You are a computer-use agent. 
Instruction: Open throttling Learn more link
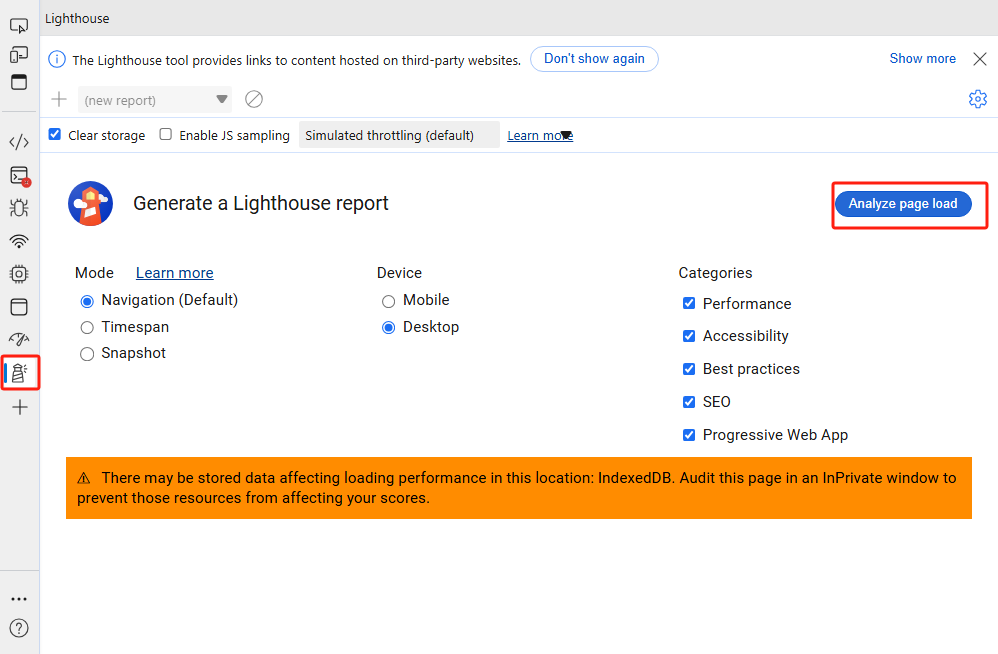click(540, 136)
